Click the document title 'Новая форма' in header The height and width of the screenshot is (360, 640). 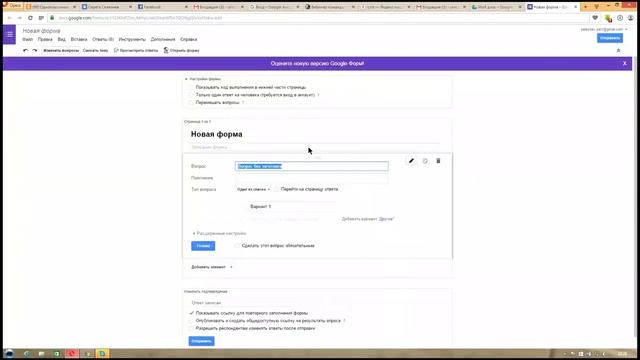(x=41, y=31)
